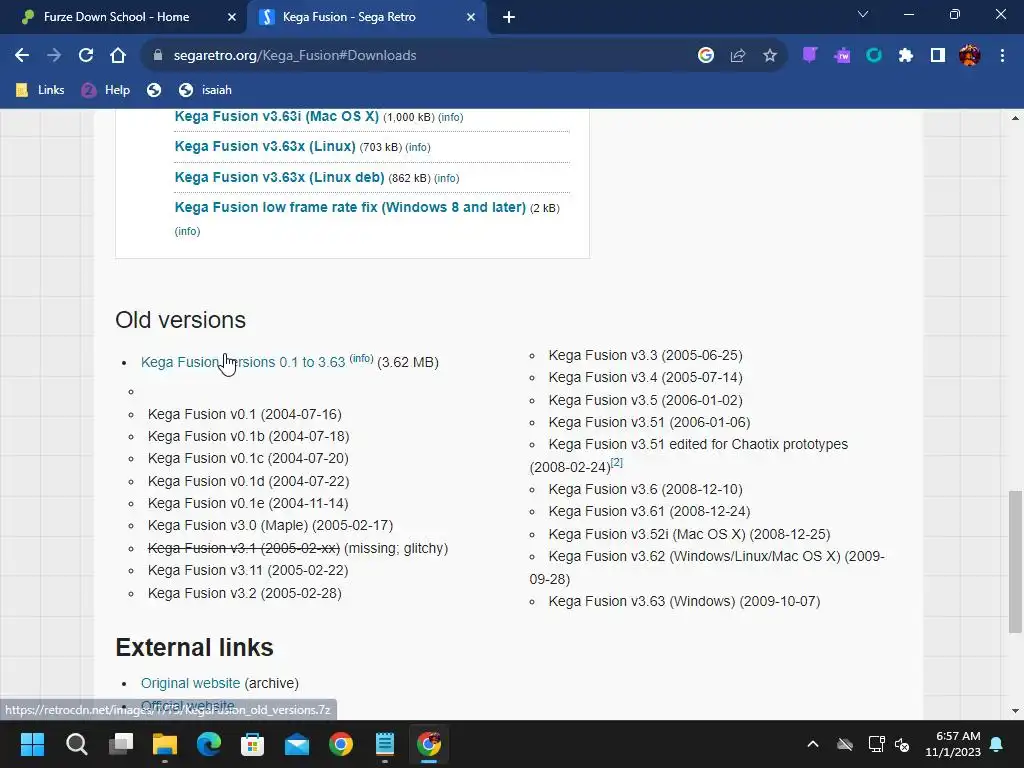
Task: Open the Help bookmark
Action: coord(106,90)
